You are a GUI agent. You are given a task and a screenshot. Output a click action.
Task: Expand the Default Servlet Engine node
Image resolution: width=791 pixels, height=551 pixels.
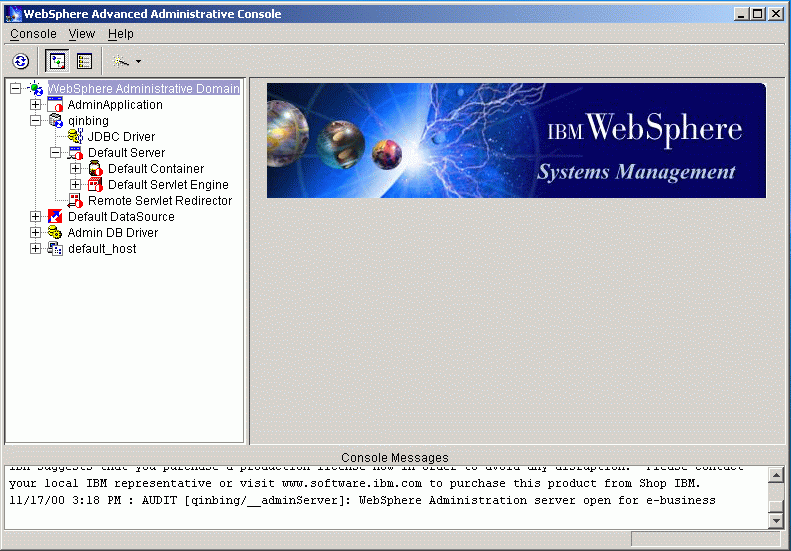click(76, 185)
